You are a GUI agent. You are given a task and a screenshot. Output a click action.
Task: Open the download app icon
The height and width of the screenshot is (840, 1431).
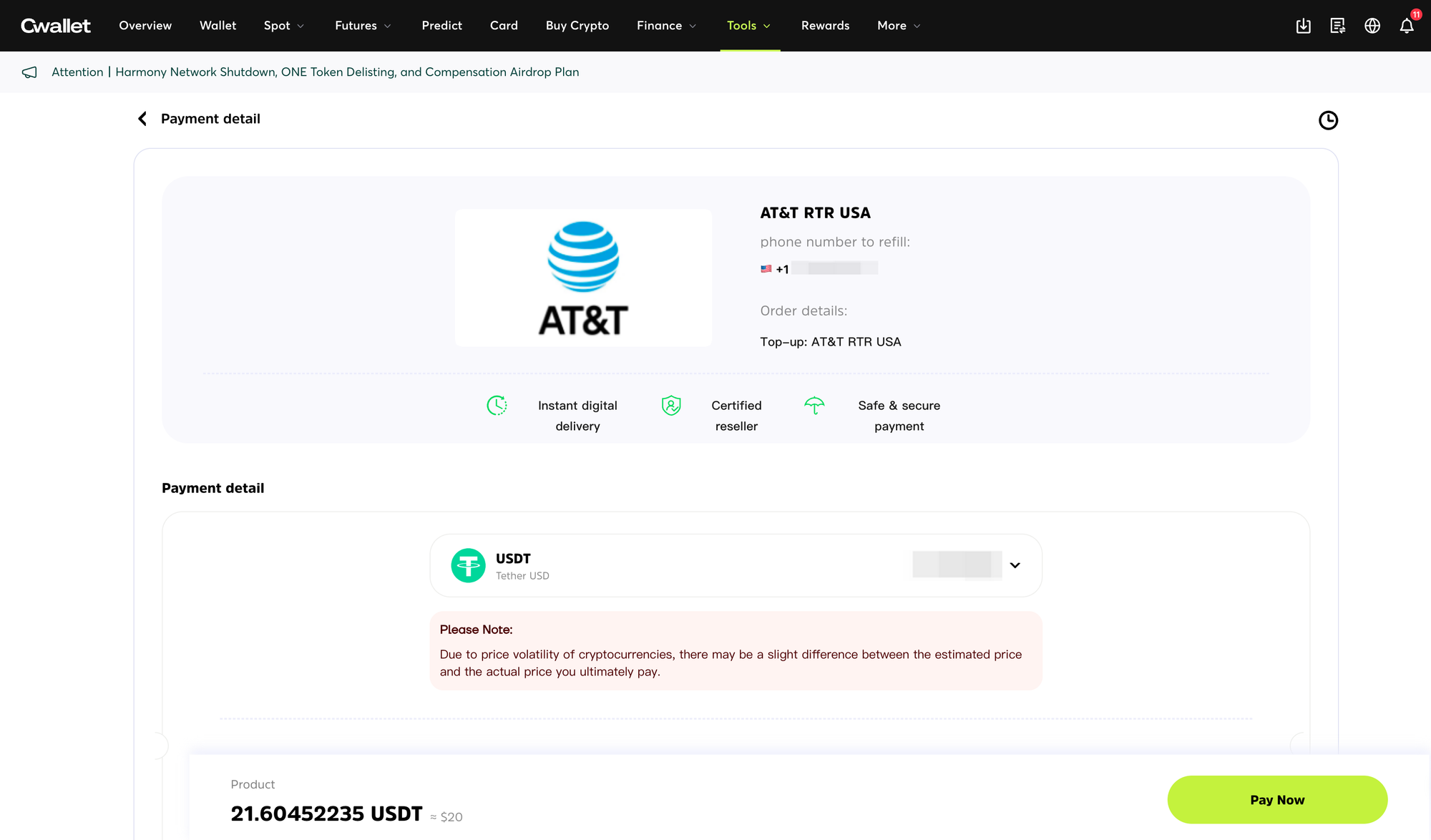(1304, 26)
